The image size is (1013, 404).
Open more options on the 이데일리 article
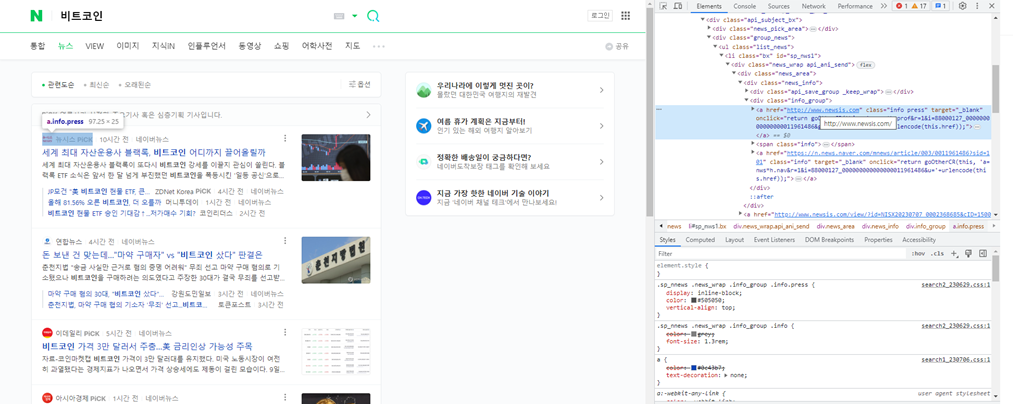[x=285, y=333]
